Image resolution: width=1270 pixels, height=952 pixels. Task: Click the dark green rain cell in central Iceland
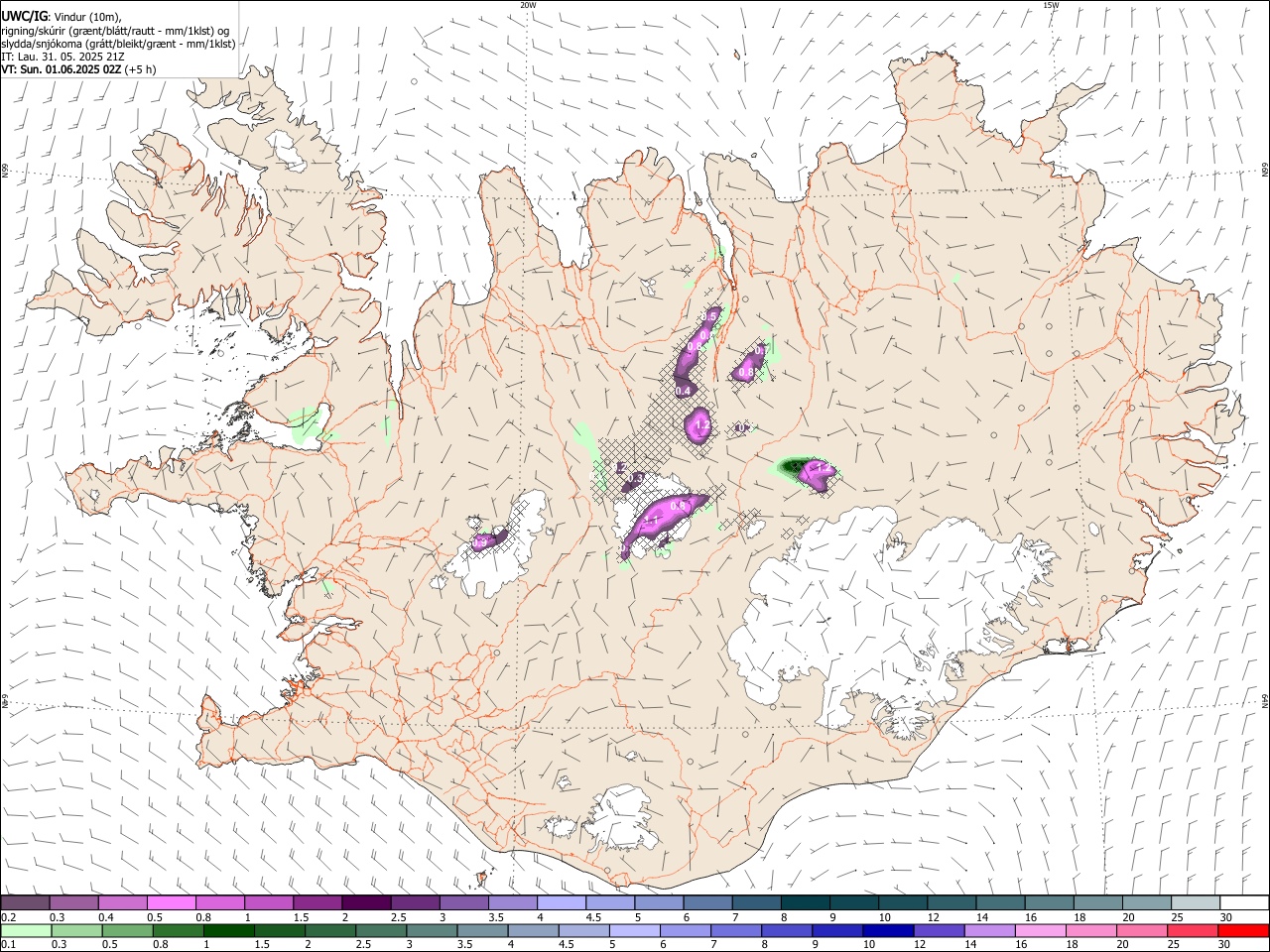(793, 465)
